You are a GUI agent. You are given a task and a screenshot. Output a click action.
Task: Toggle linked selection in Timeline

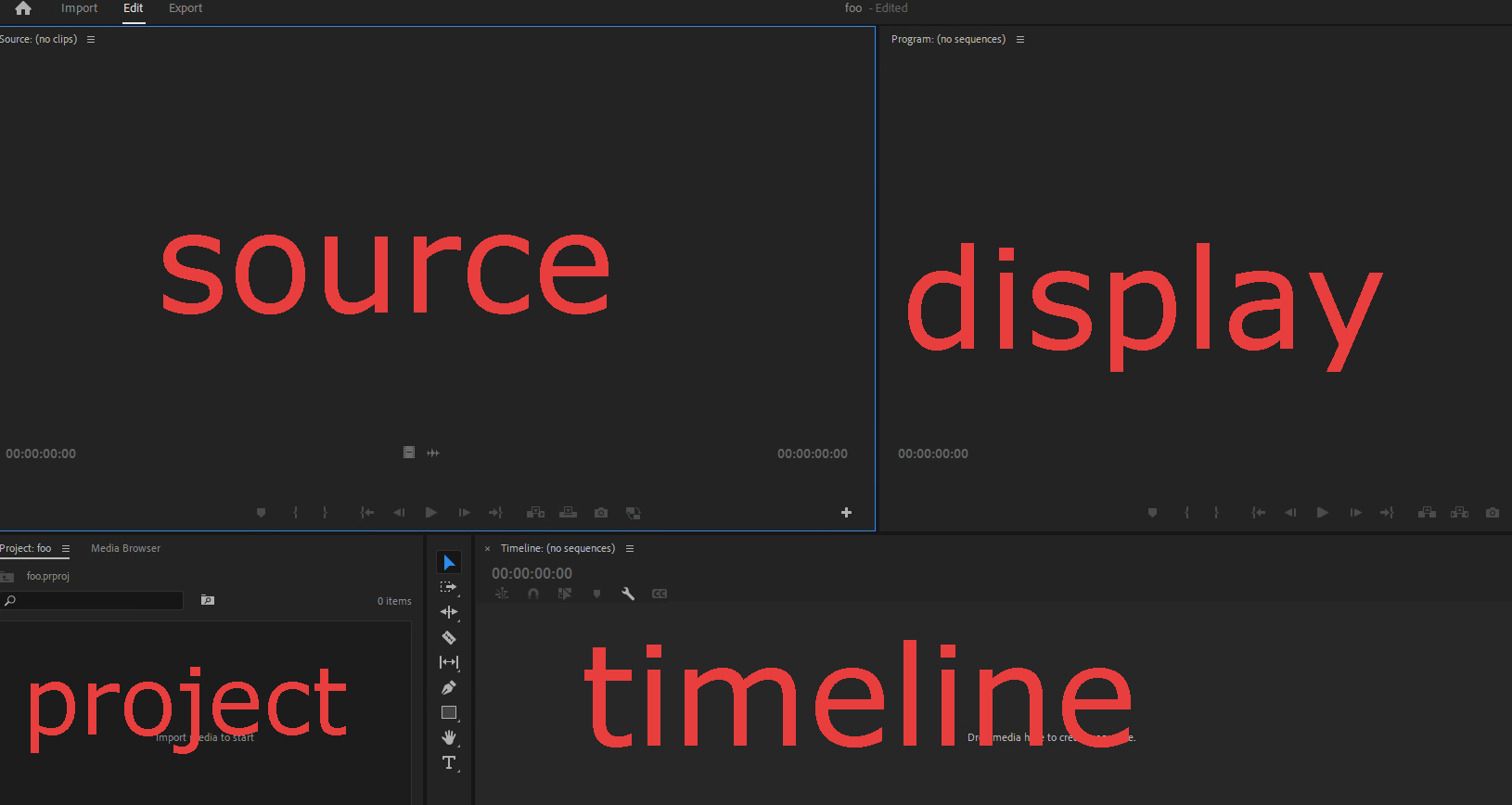point(565,594)
